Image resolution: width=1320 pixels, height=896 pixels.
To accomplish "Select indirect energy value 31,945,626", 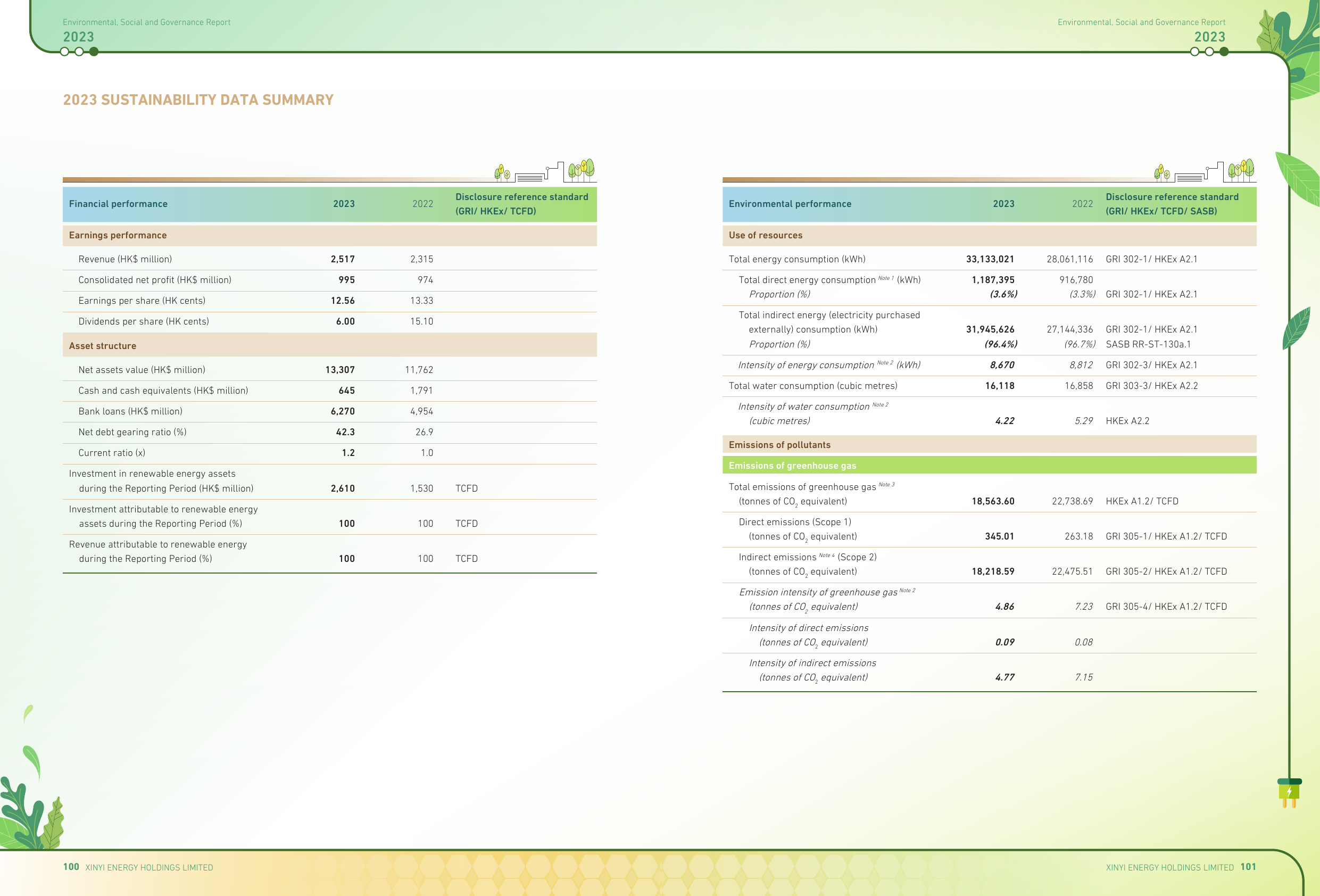I will [990, 329].
